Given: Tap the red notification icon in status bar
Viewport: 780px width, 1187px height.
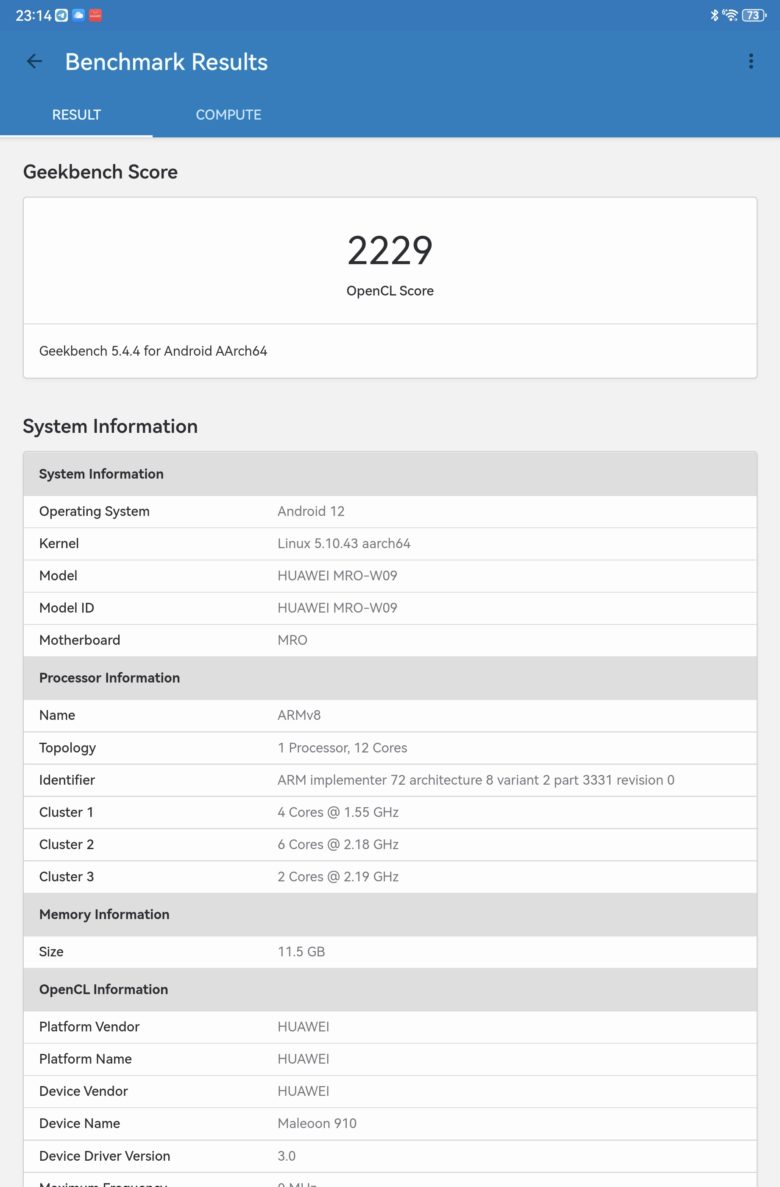Looking at the screenshot, I should point(95,15).
